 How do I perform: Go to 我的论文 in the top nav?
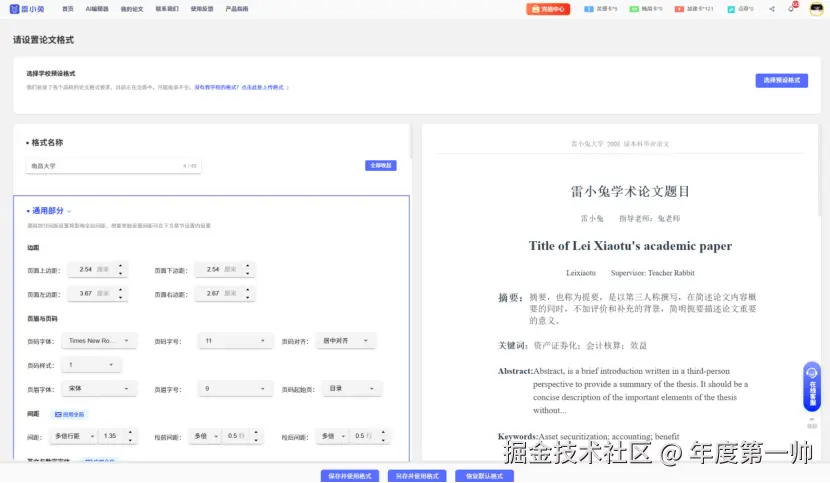pos(132,9)
